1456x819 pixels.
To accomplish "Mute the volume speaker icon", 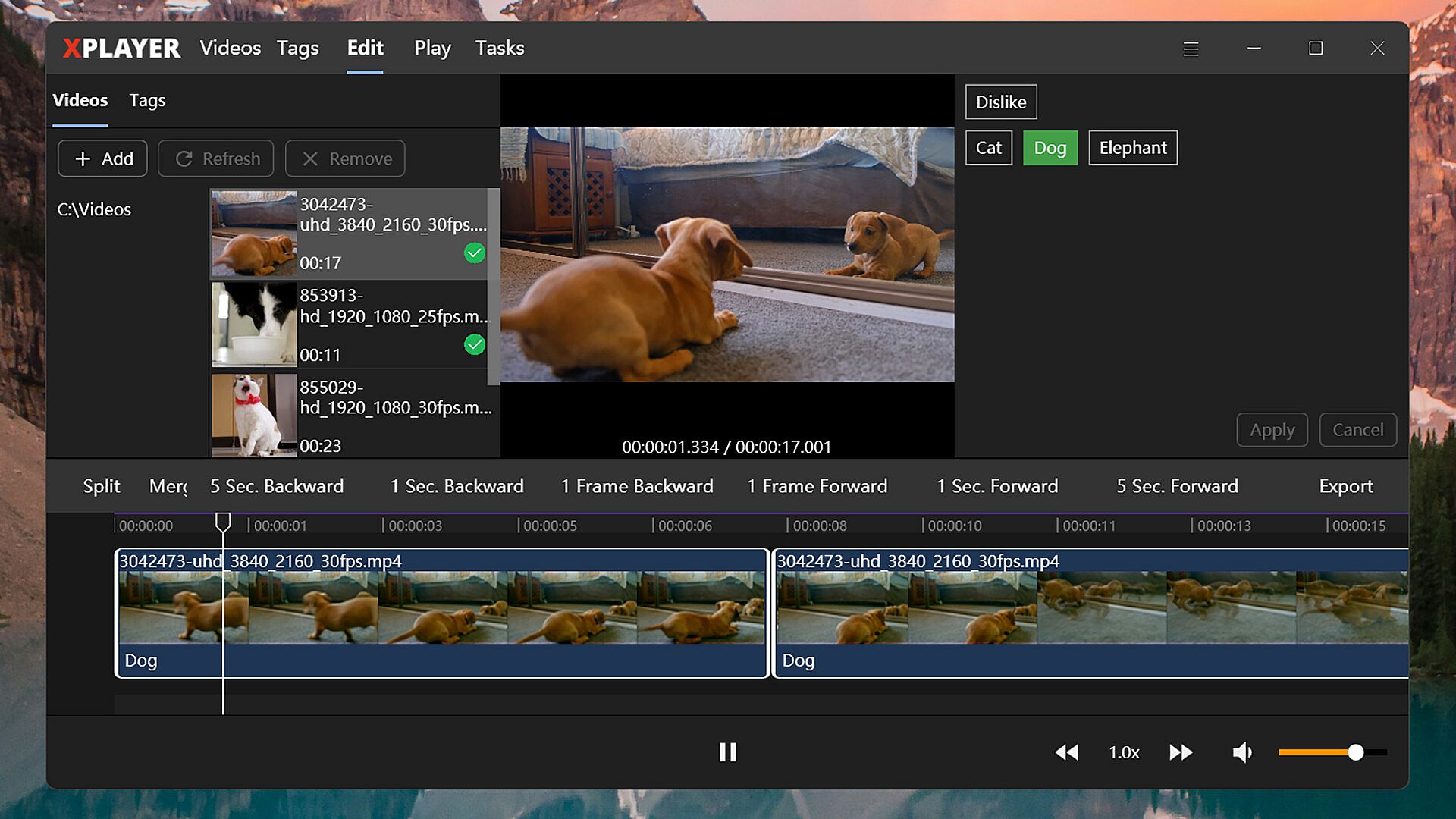I will click(x=1241, y=752).
